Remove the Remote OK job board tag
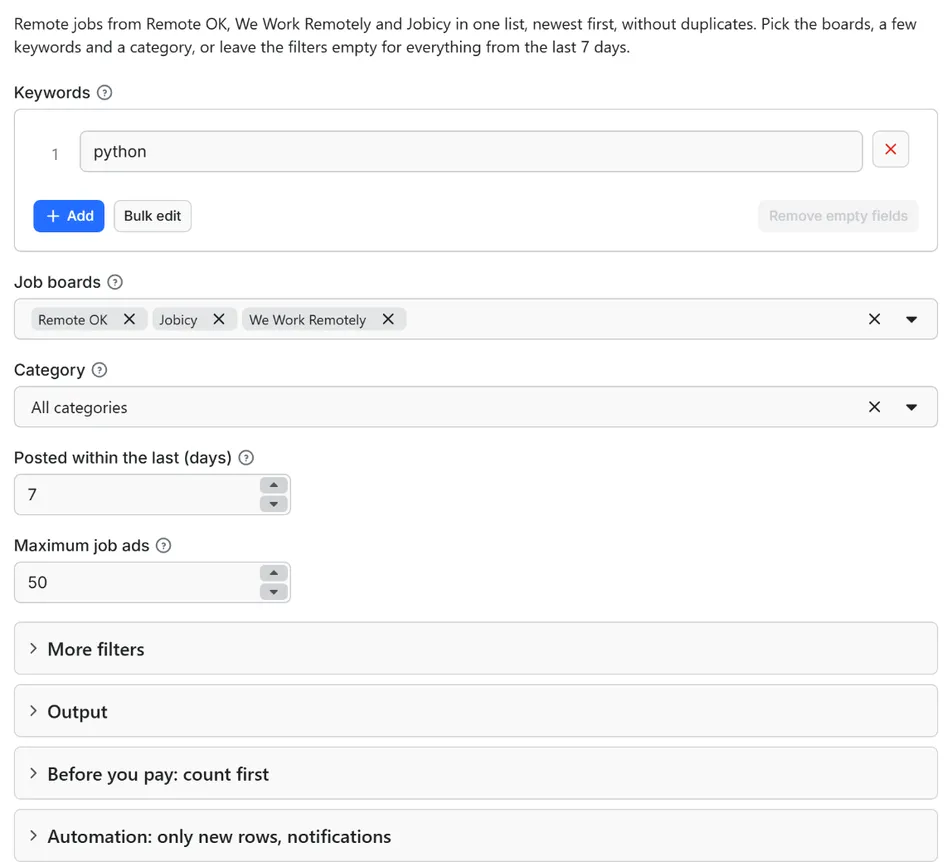952x862 pixels. click(129, 319)
